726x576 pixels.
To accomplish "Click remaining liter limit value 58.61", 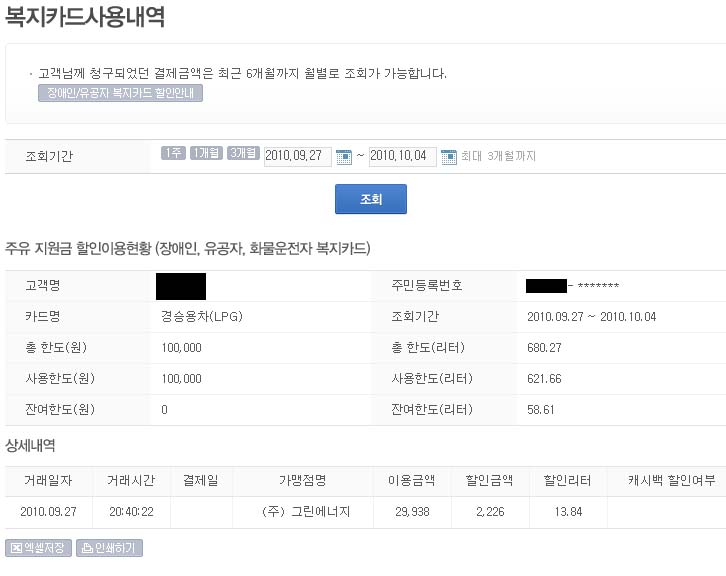I will click(x=540, y=410).
